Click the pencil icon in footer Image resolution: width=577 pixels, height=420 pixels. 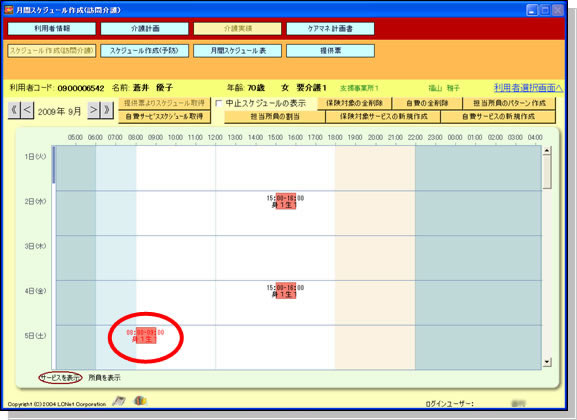click(119, 401)
